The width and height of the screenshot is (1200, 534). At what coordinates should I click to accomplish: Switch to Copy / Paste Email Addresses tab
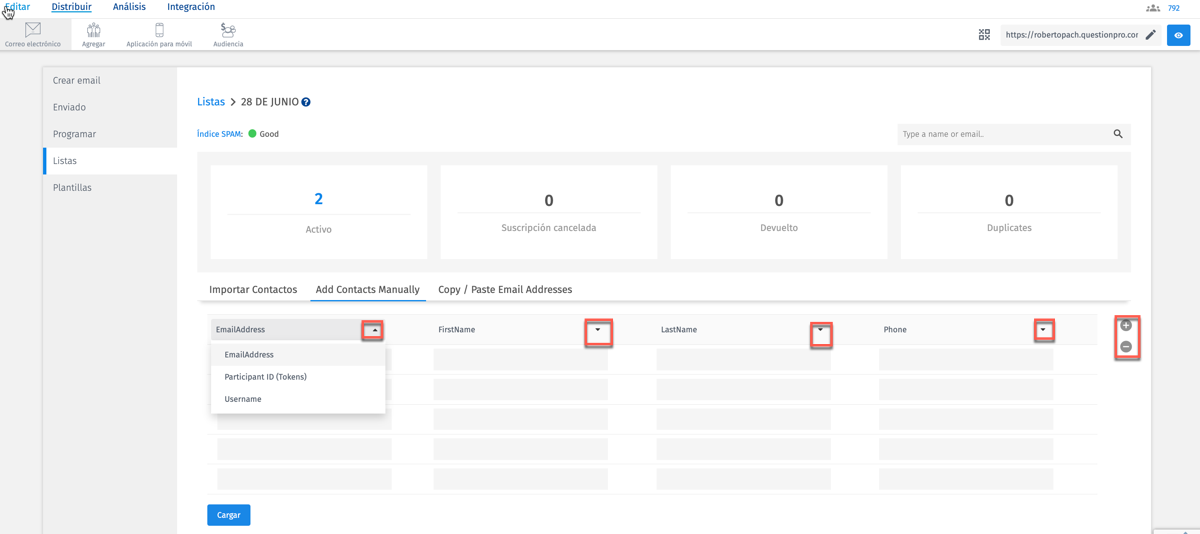point(505,290)
